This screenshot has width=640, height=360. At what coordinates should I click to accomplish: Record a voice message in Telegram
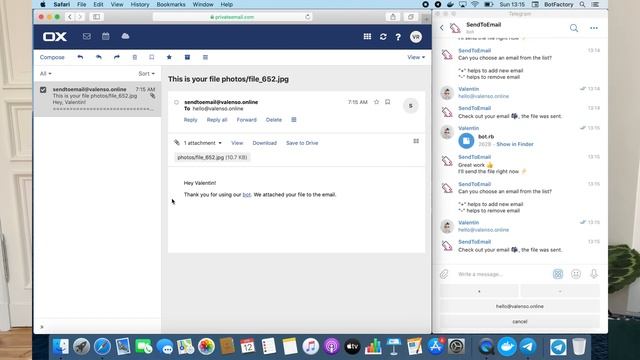pos(594,274)
